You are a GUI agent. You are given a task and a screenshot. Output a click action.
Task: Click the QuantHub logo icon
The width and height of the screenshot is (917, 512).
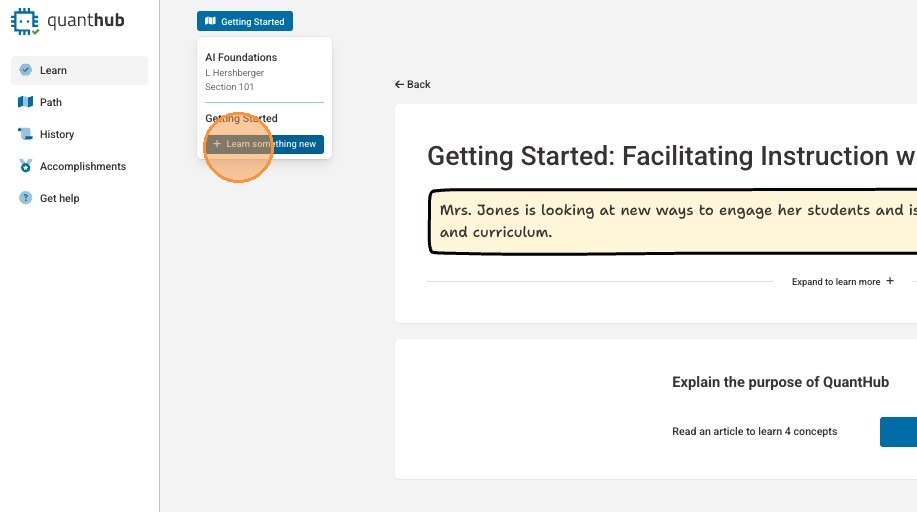[25, 21]
